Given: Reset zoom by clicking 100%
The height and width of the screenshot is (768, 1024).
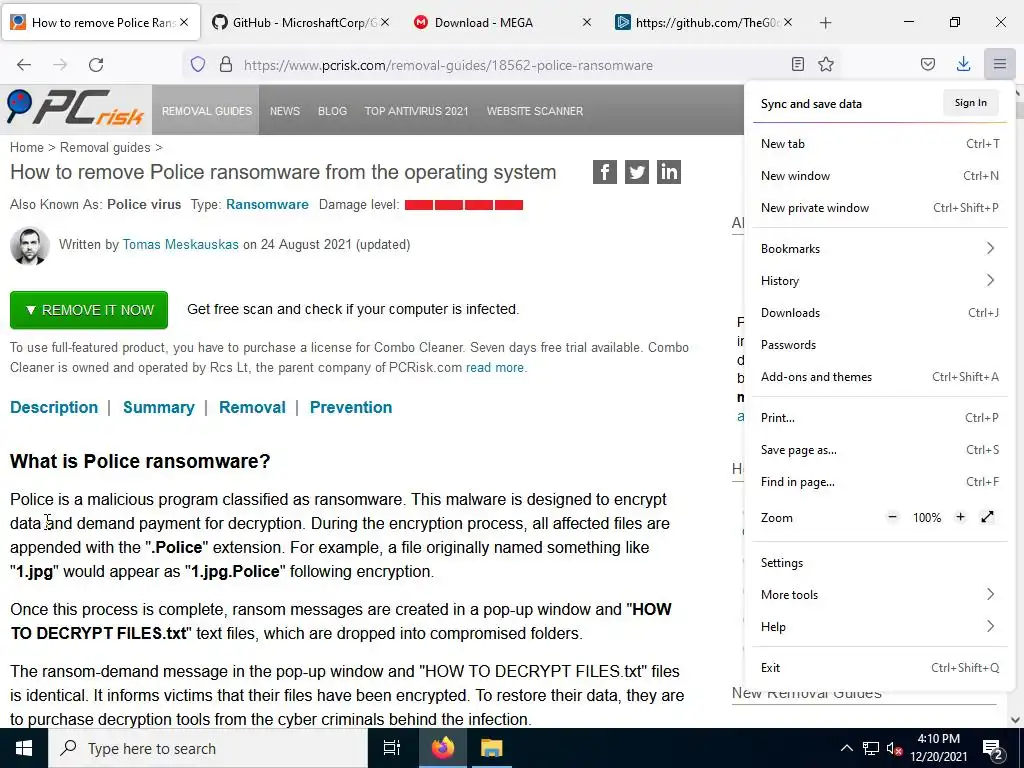Looking at the screenshot, I should point(927,518).
